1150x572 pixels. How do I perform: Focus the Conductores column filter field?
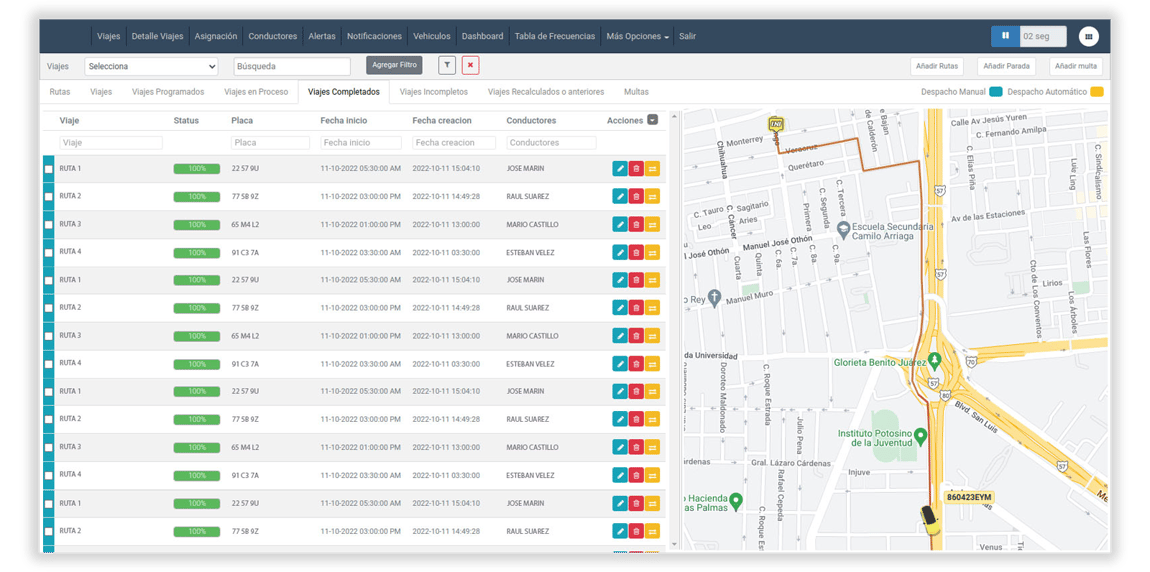click(552, 143)
